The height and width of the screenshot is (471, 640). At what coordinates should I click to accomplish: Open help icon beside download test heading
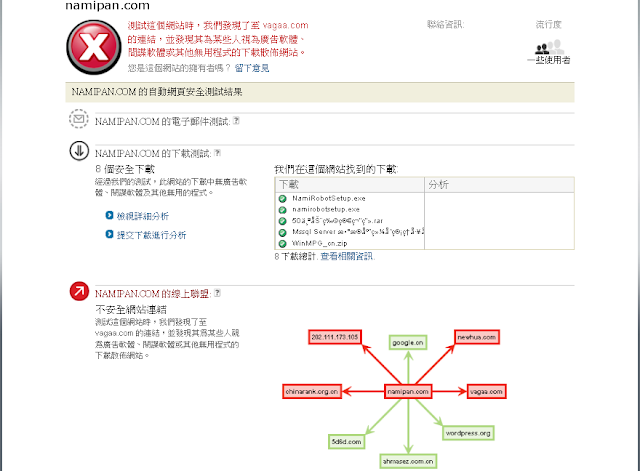click(217, 153)
